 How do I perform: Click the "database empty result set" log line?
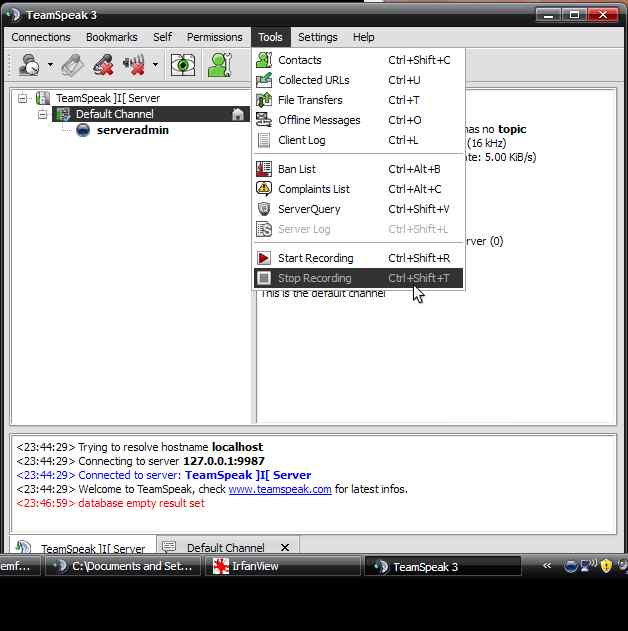(110, 503)
